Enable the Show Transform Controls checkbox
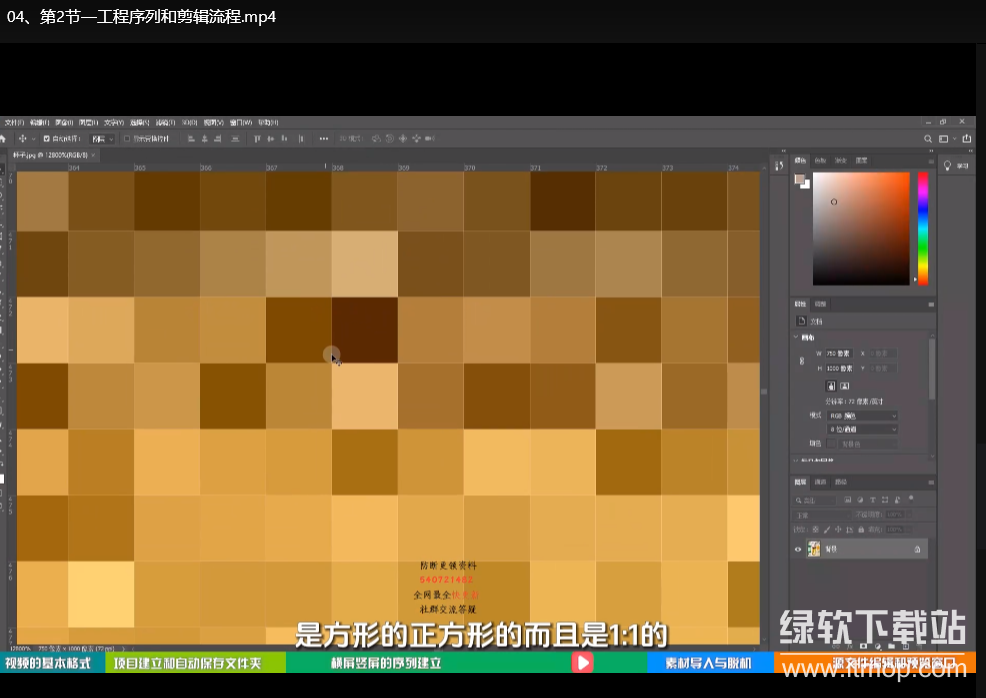This screenshot has height=698, width=986. coord(127,139)
